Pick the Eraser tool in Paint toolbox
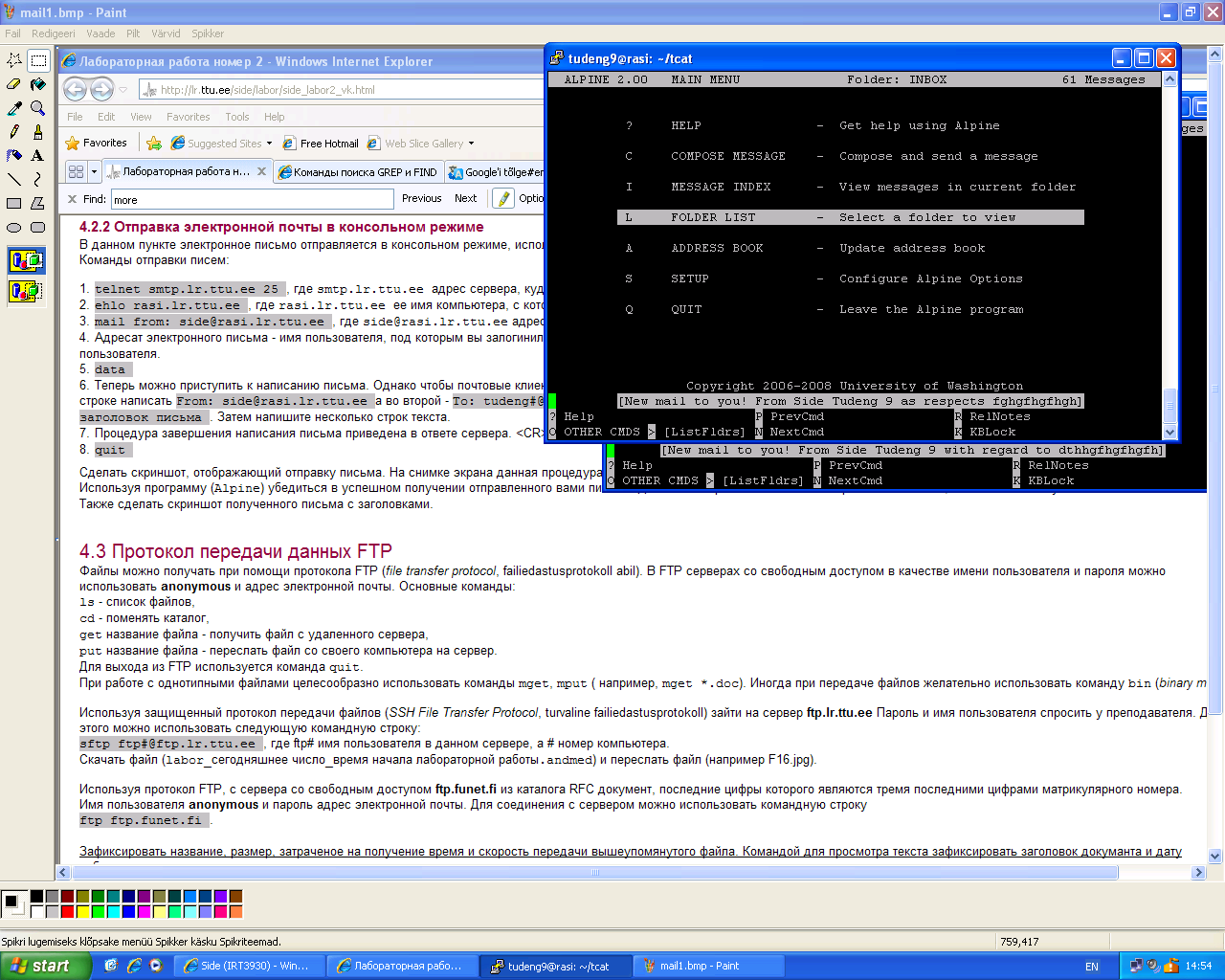 click(14, 84)
